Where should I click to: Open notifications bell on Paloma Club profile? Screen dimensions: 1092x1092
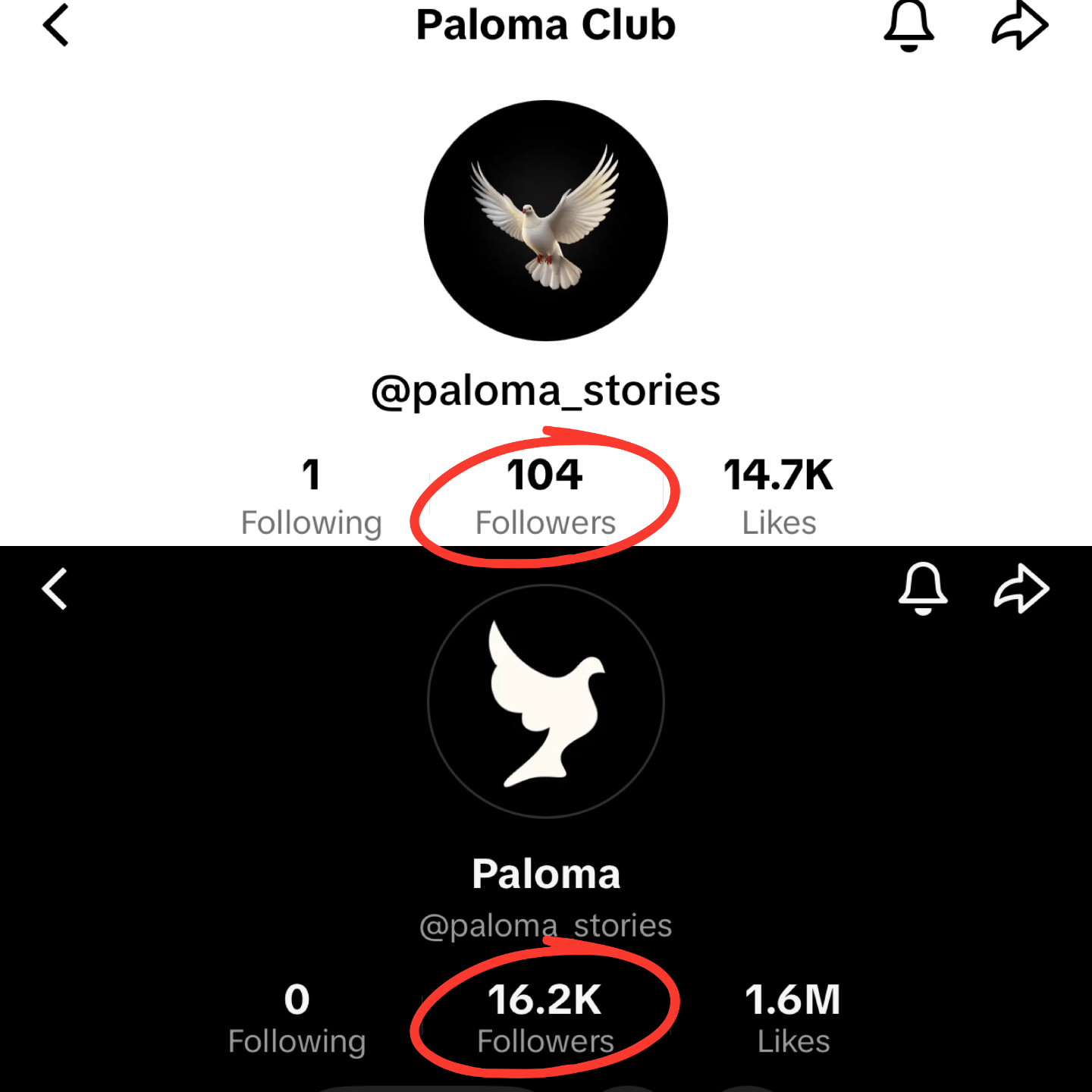908,26
